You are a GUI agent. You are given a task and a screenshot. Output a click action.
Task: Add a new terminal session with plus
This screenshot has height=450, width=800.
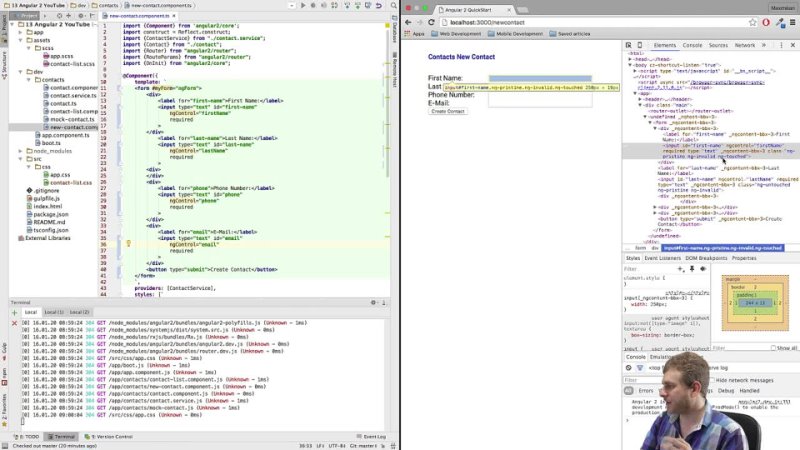point(14,312)
